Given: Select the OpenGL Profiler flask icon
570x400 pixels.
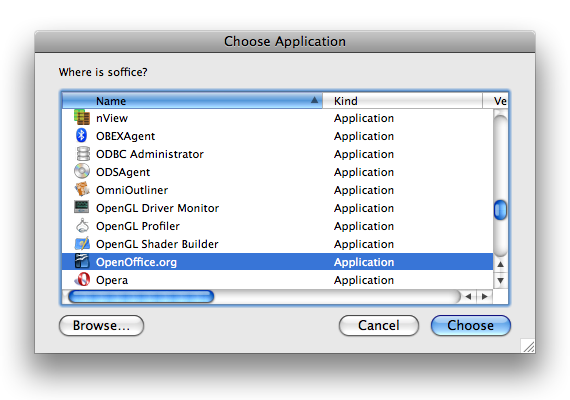Looking at the screenshot, I should pyautogui.click(x=82, y=225).
